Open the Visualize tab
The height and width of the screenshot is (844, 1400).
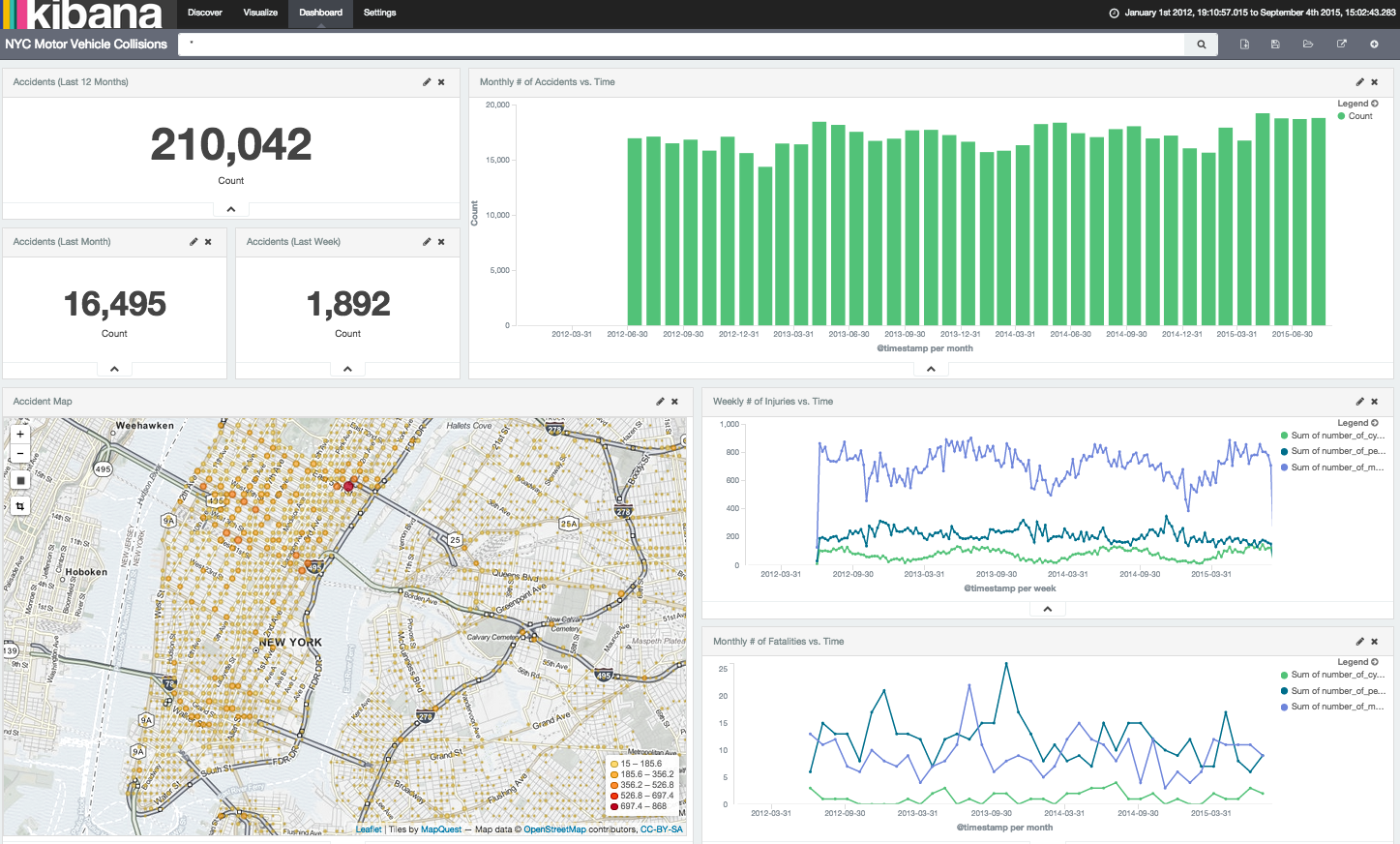coord(260,13)
